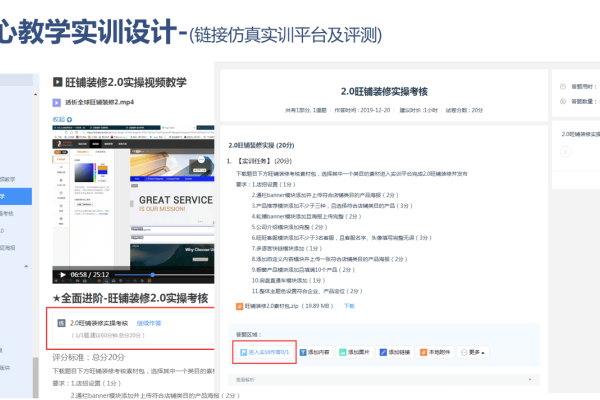The width and height of the screenshot is (600, 400).
Task: Click the 旺铺装修2.0实操视频教学 heading play icon
Action: 57,82
